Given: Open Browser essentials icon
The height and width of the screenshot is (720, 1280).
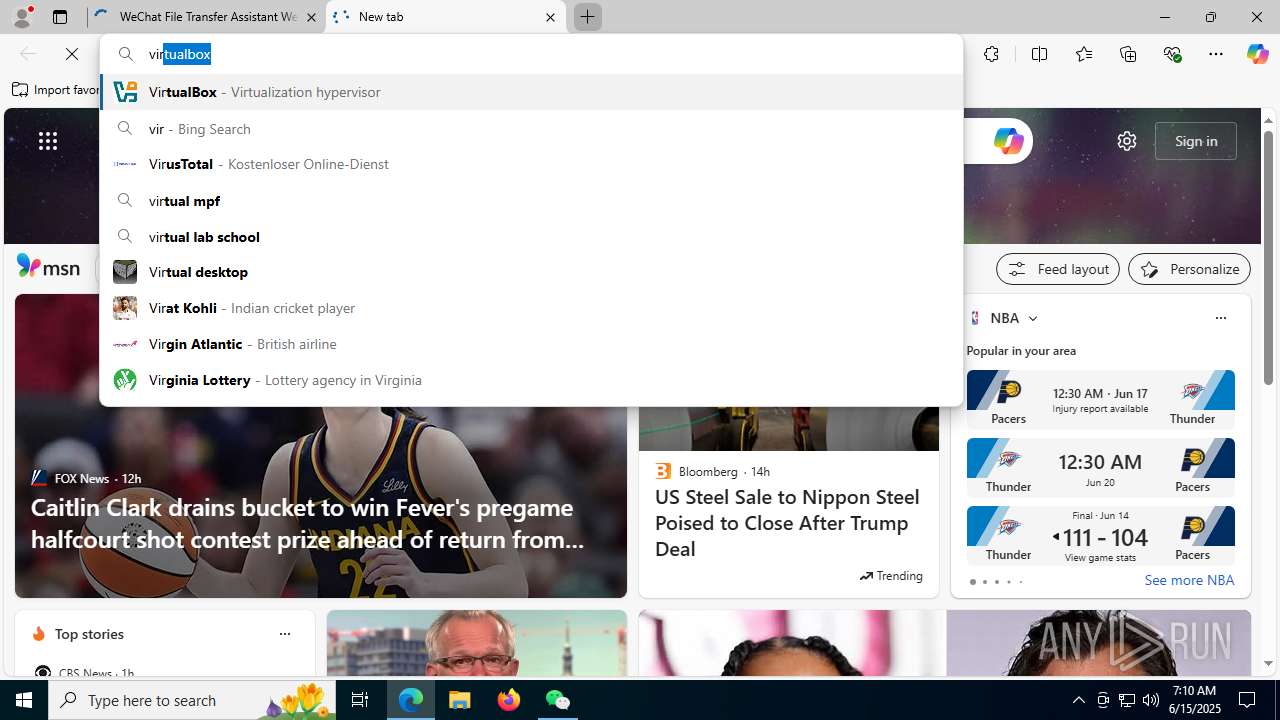Looking at the screenshot, I should pos(1172,54).
